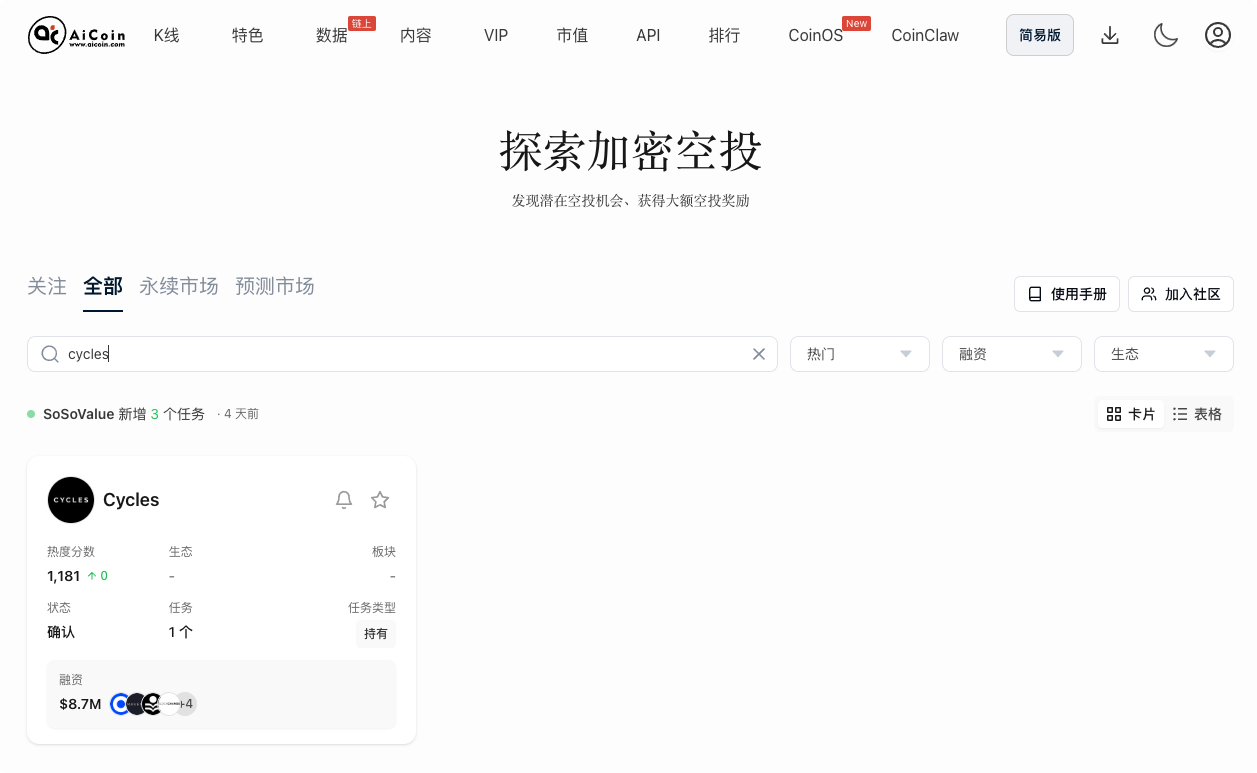The width and height of the screenshot is (1257, 773).
Task: Select the 永续市场 tab
Action: (x=179, y=286)
